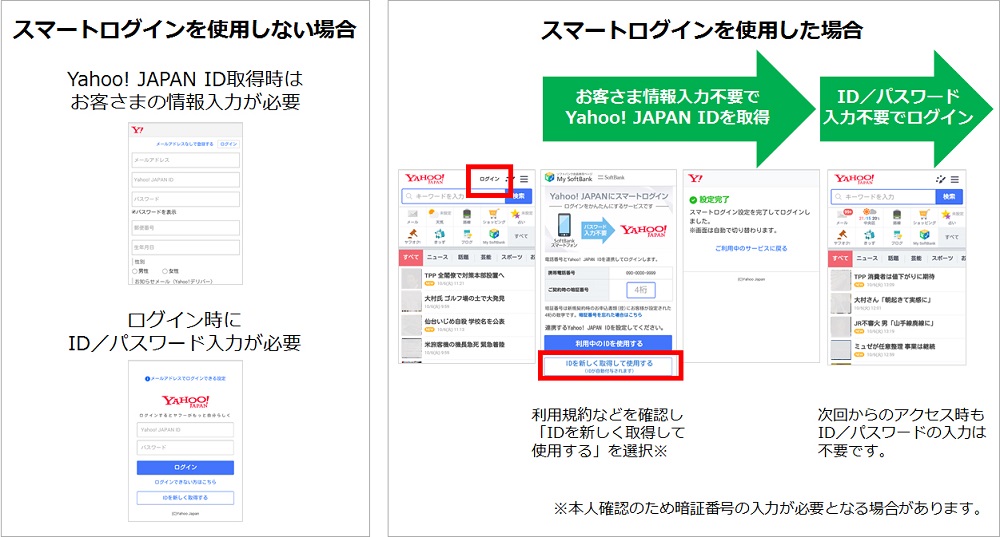
Task: Click Y! logo on registration form
Action: click(137, 130)
